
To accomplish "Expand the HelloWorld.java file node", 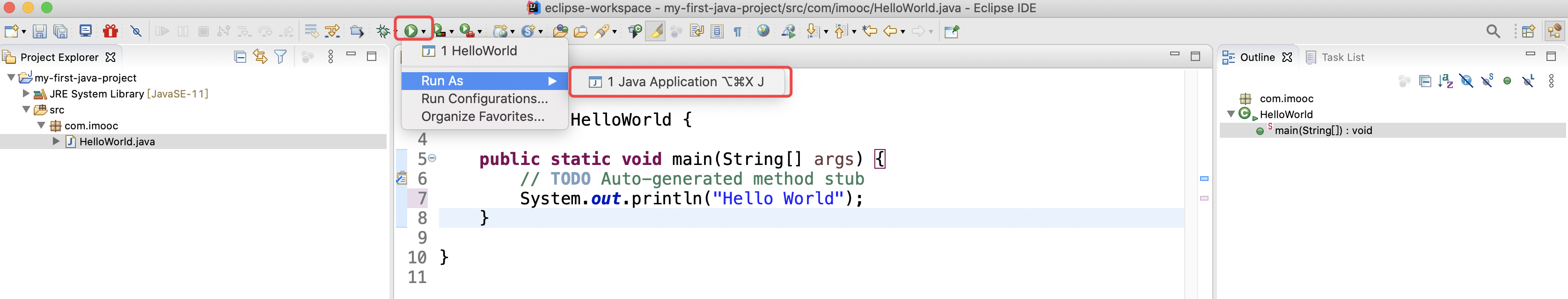I will click(56, 141).
